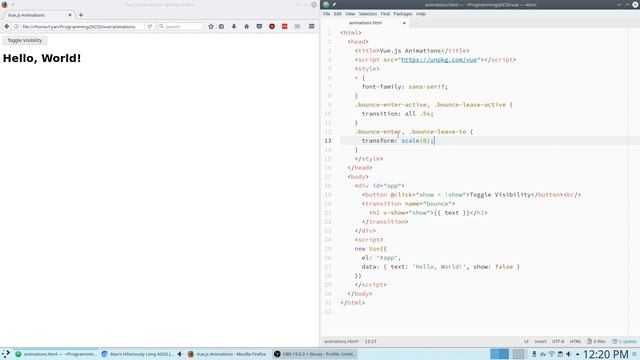Image resolution: width=640 pixels, height=360 pixels.
Task: Click the red square extension icon
Action: point(284,27)
